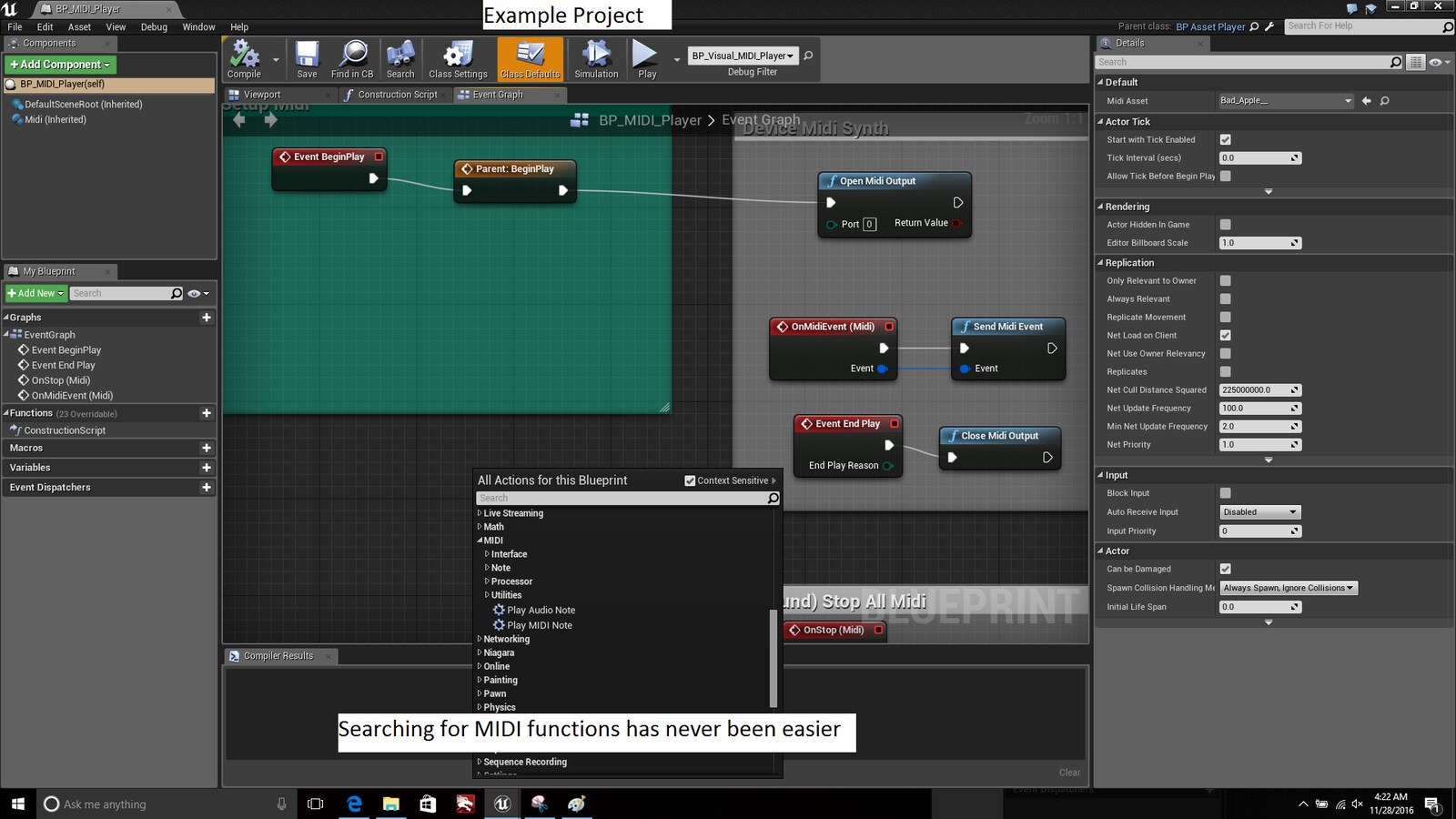Image resolution: width=1456 pixels, height=819 pixels.
Task: Open the Midi Asset Bad_Apple dropdown
Action: click(x=1286, y=101)
